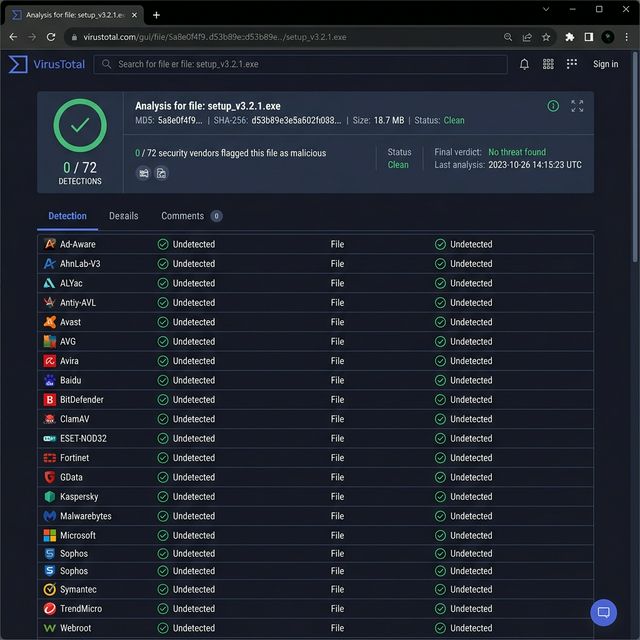Click the TrendMicro vendor name
Screen dimensions: 640x640
click(81, 609)
